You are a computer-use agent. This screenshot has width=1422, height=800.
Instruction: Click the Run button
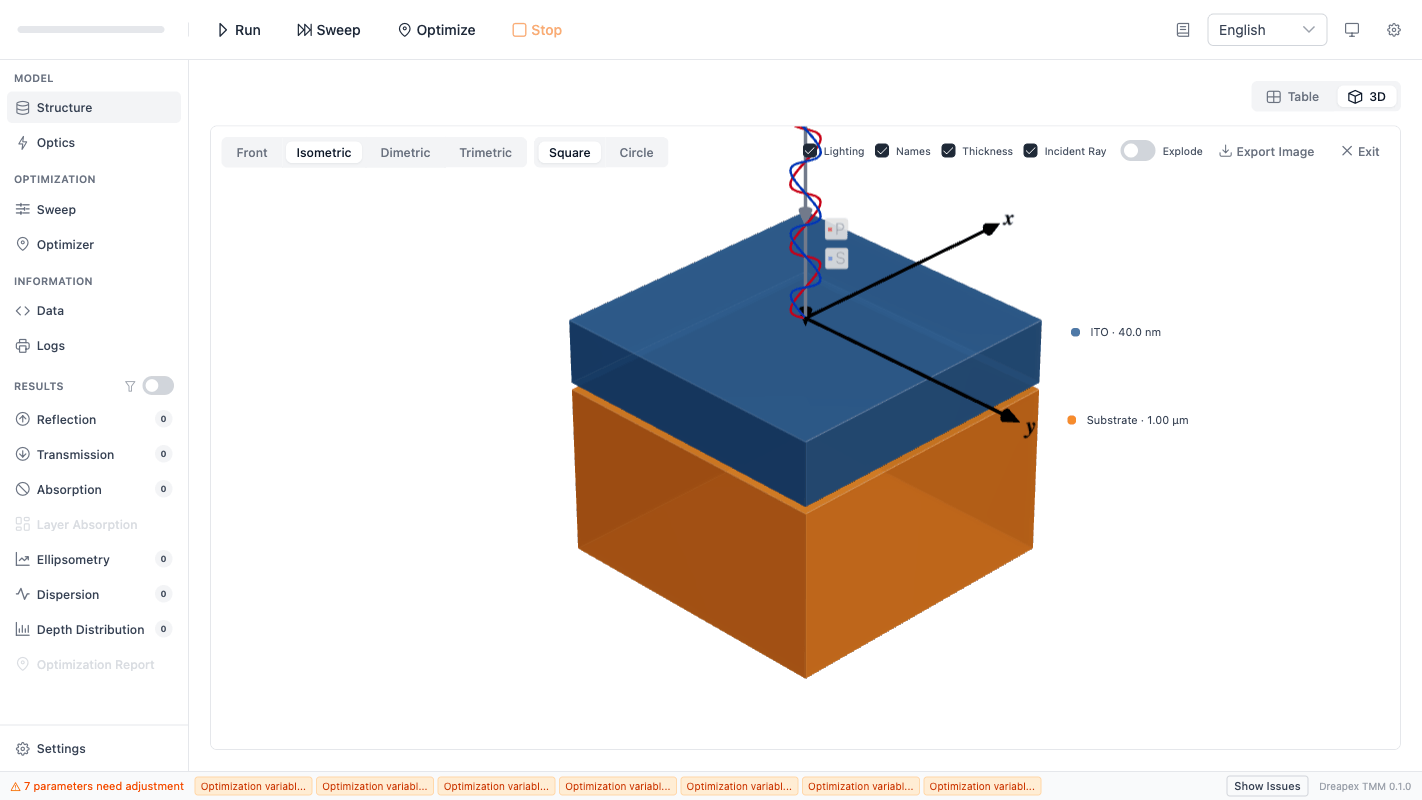[238, 29]
